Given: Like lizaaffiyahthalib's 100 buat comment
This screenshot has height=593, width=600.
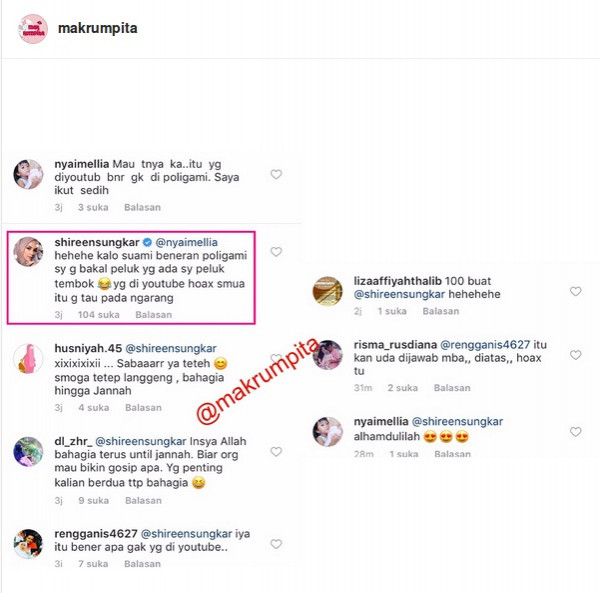Looking at the screenshot, I should point(576,291).
